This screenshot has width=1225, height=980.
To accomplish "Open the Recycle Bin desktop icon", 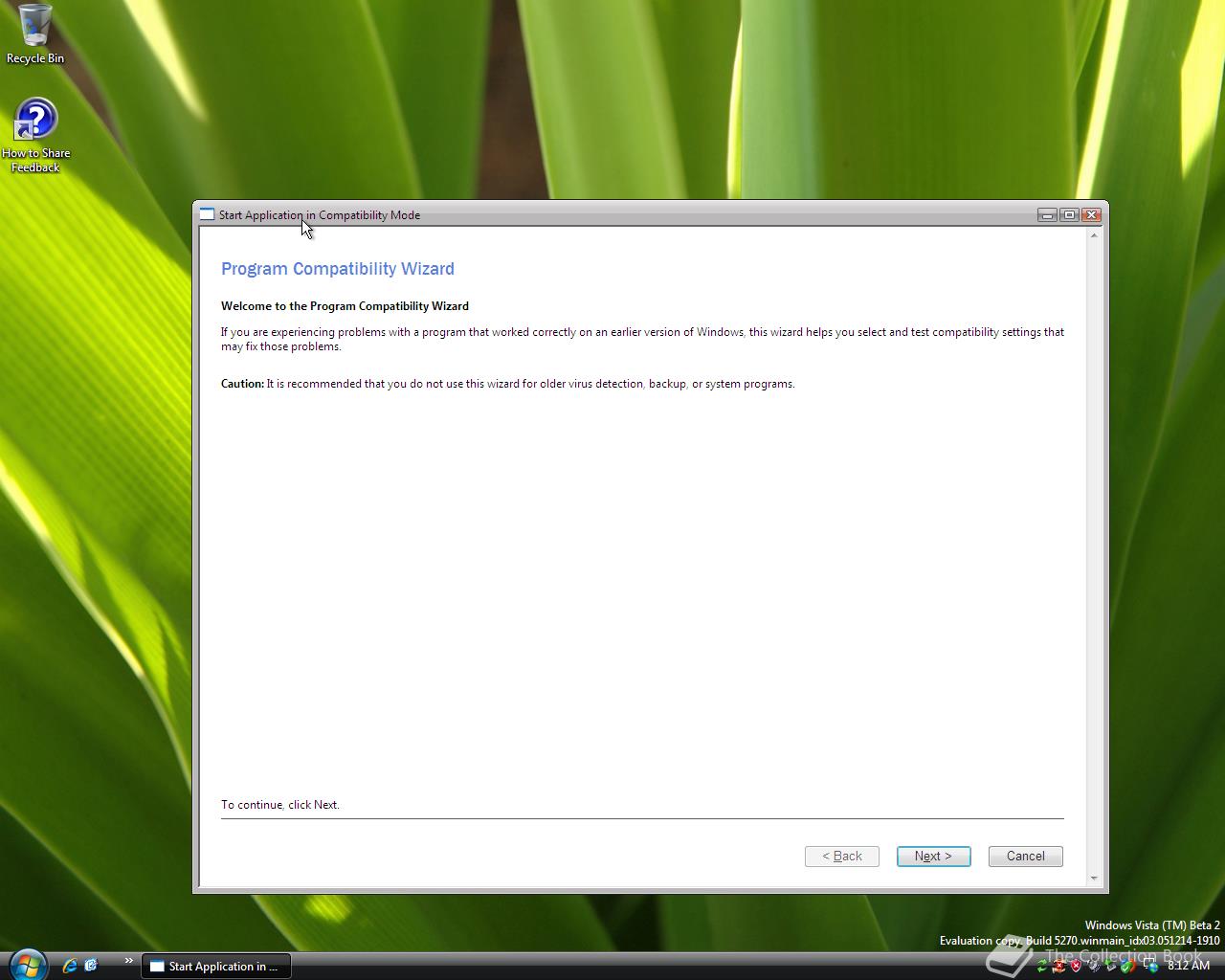I will tap(35, 33).
